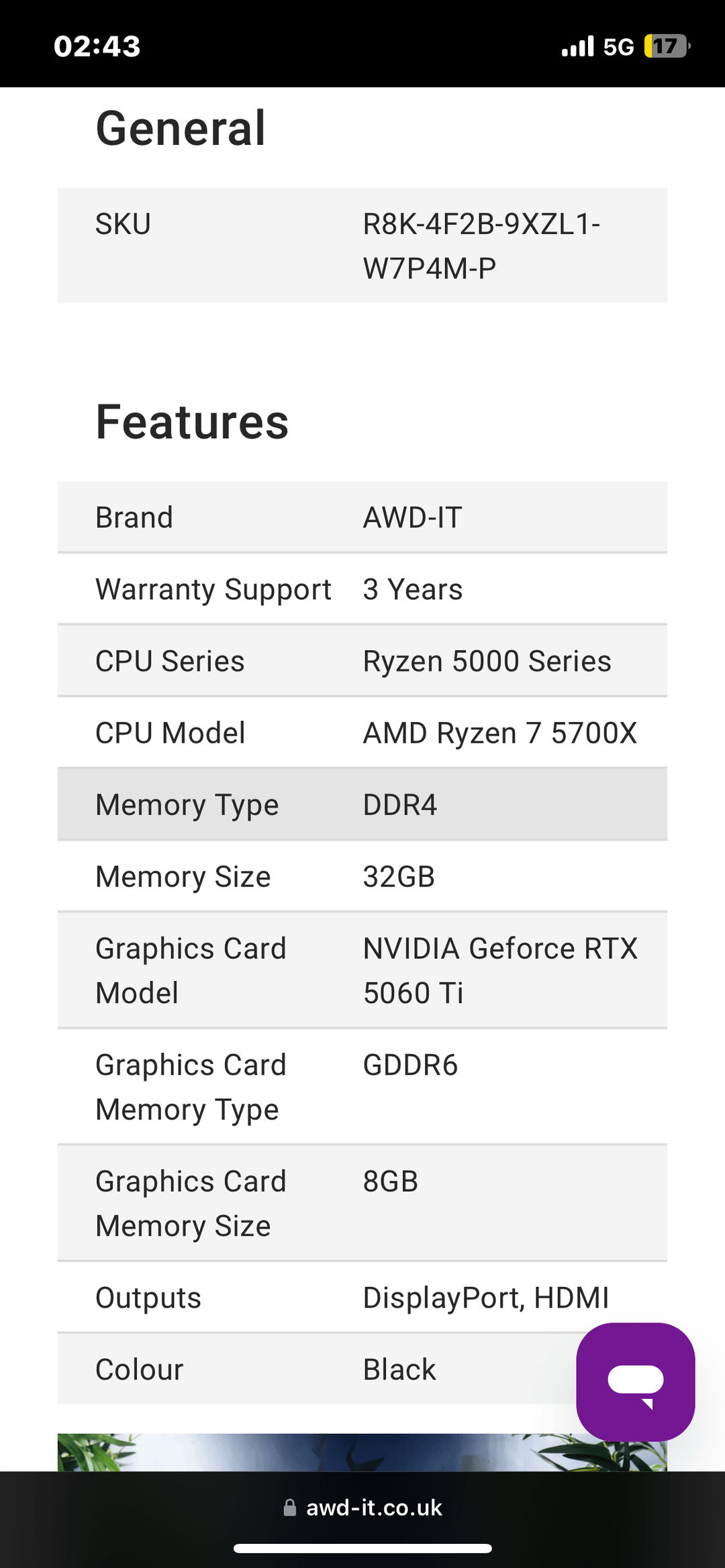725x1568 pixels.
Task: Select the Brand value AWD-IT
Action: 412,518
